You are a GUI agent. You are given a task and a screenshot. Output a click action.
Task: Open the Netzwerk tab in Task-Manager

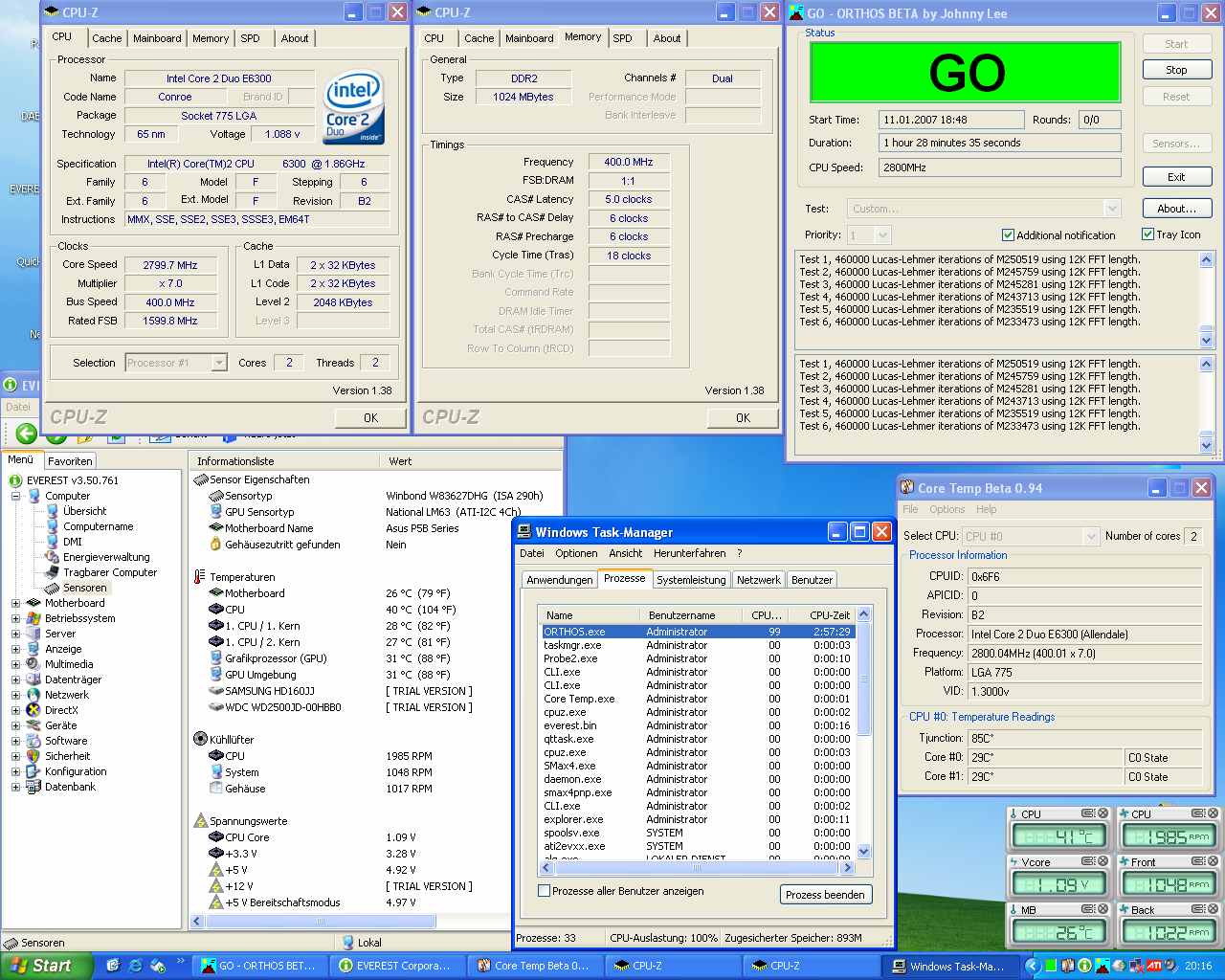click(x=759, y=579)
